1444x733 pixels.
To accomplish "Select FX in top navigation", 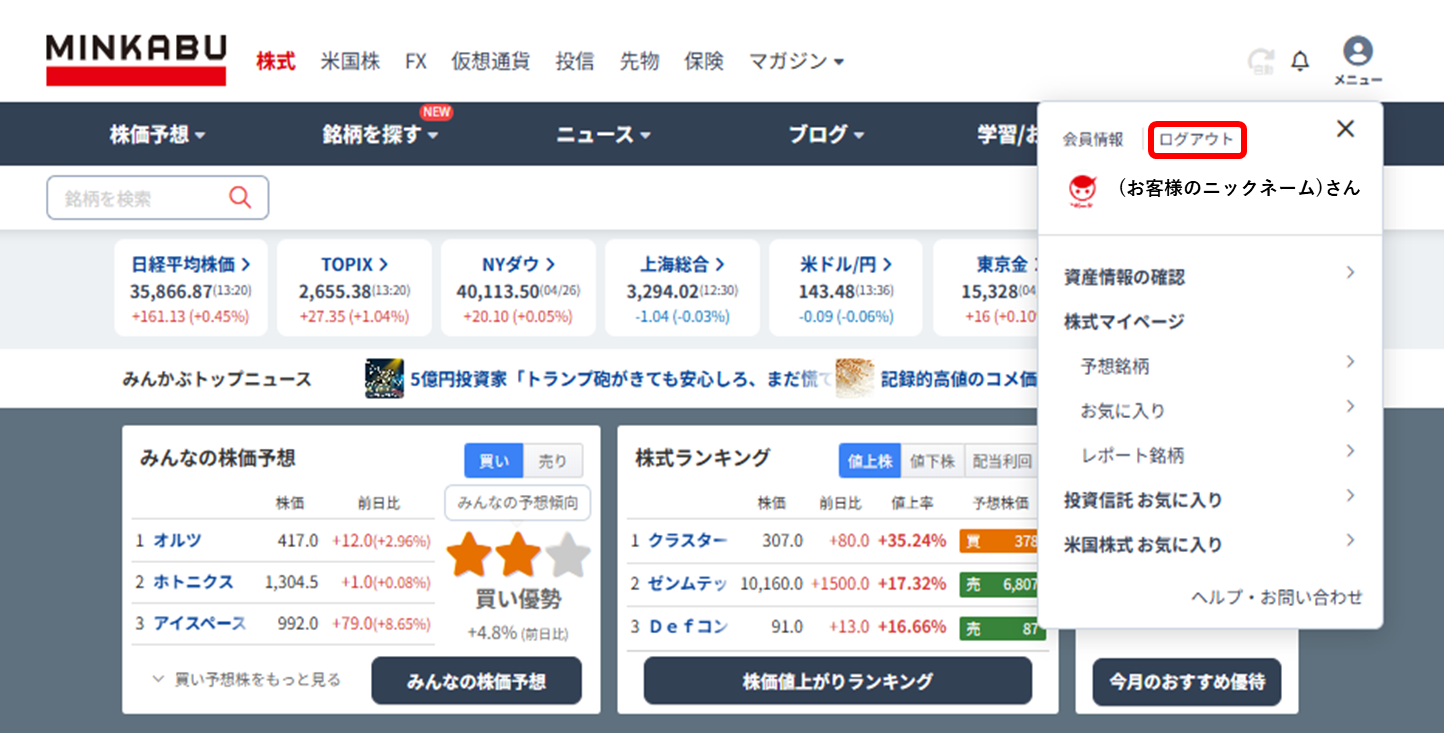I will [416, 61].
